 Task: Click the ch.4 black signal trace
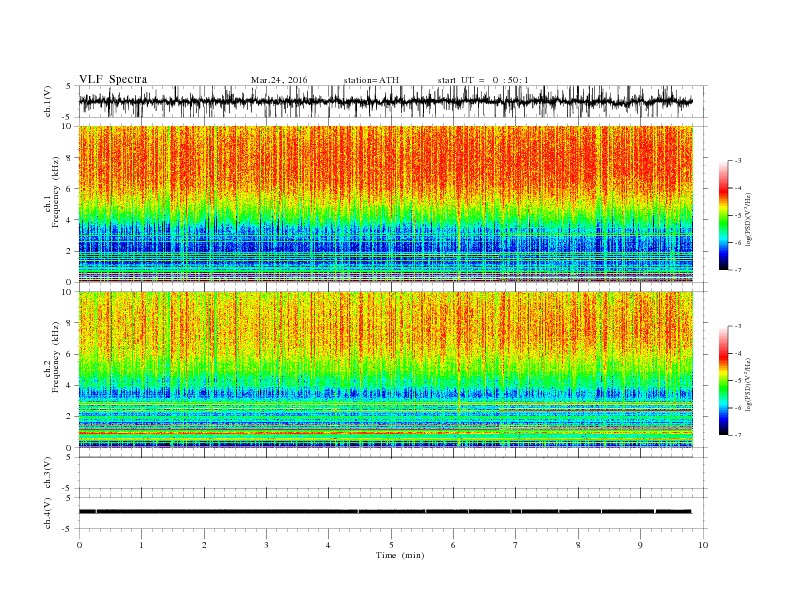(x=385, y=512)
